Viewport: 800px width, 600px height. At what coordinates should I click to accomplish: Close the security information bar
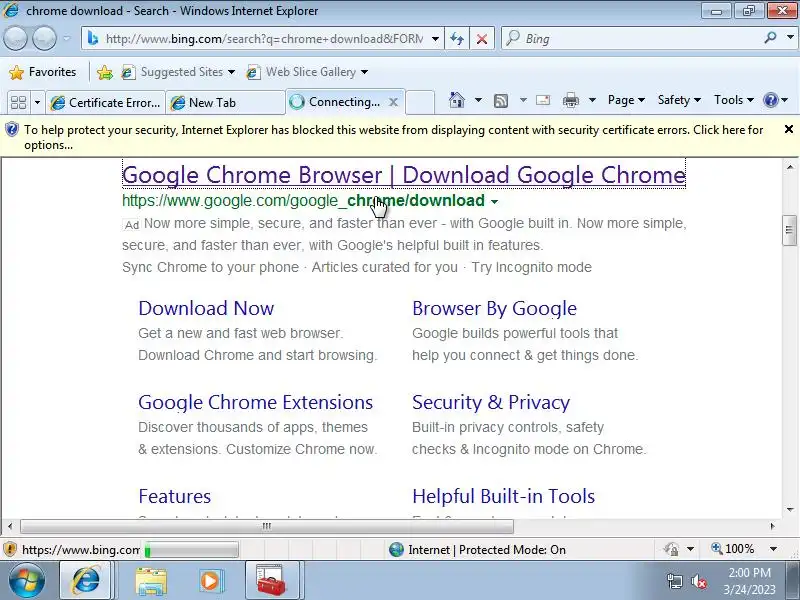tap(788, 130)
